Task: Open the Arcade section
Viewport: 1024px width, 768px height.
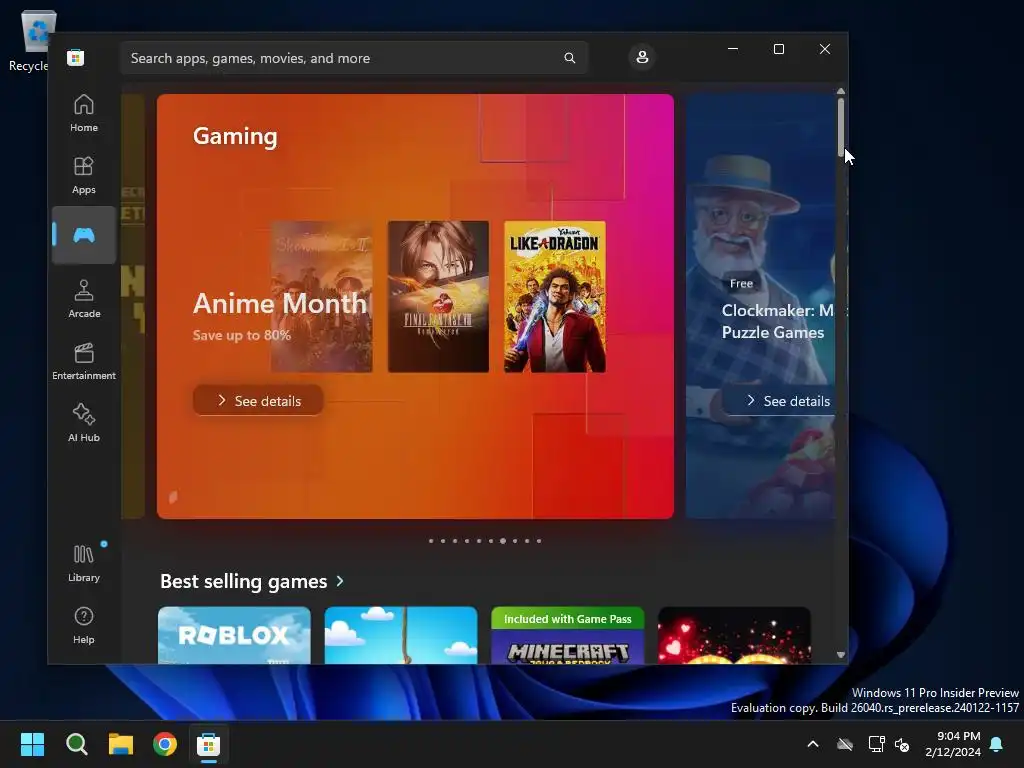Action: (84, 299)
